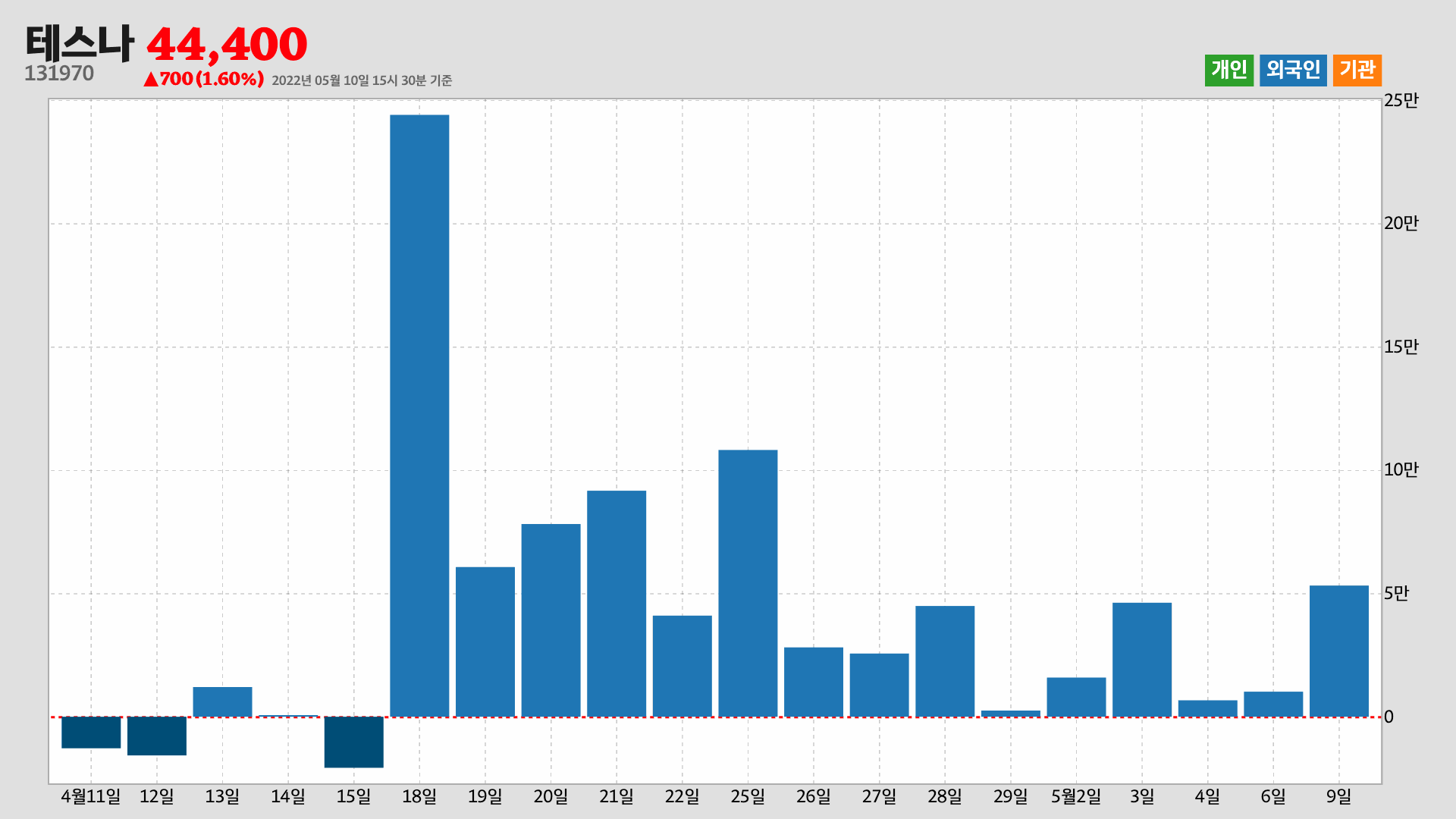1456x819 pixels.
Task: Click the x-axis label 27일
Action: click(879, 796)
